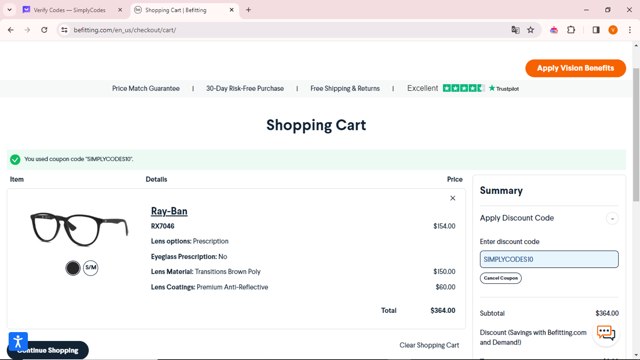The image size is (640, 360).
Task: Click Premium Anti-Reflective coating text
Action: (232, 287)
